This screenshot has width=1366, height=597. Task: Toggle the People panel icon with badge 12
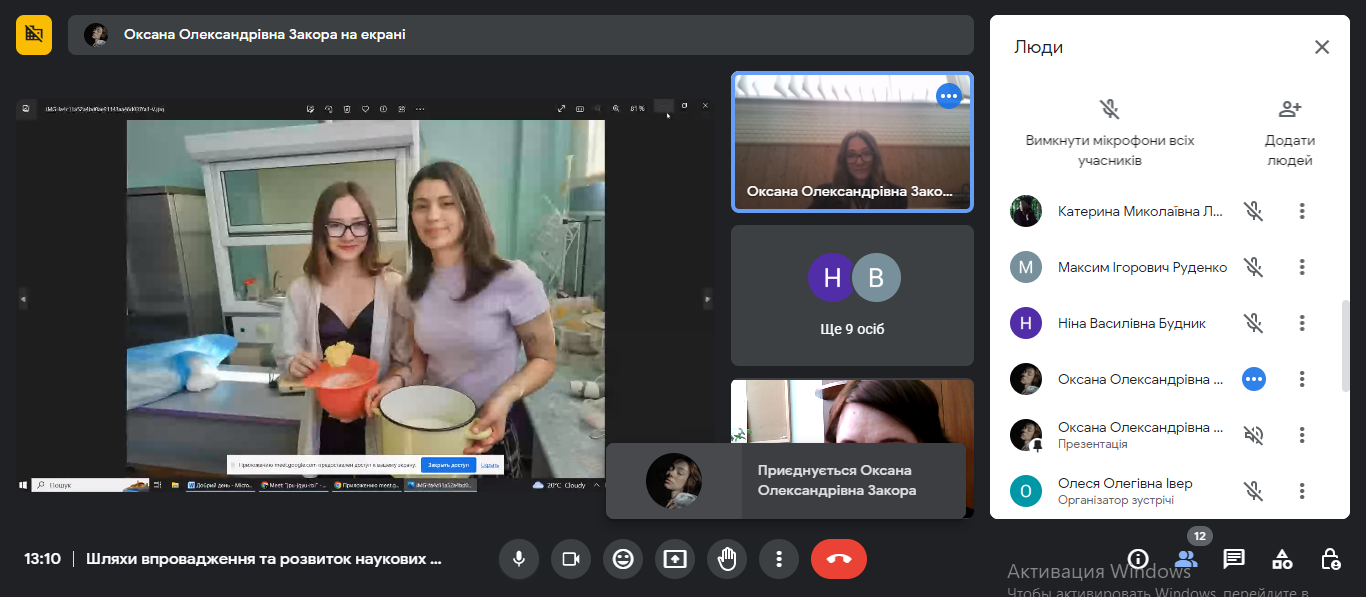point(1186,559)
